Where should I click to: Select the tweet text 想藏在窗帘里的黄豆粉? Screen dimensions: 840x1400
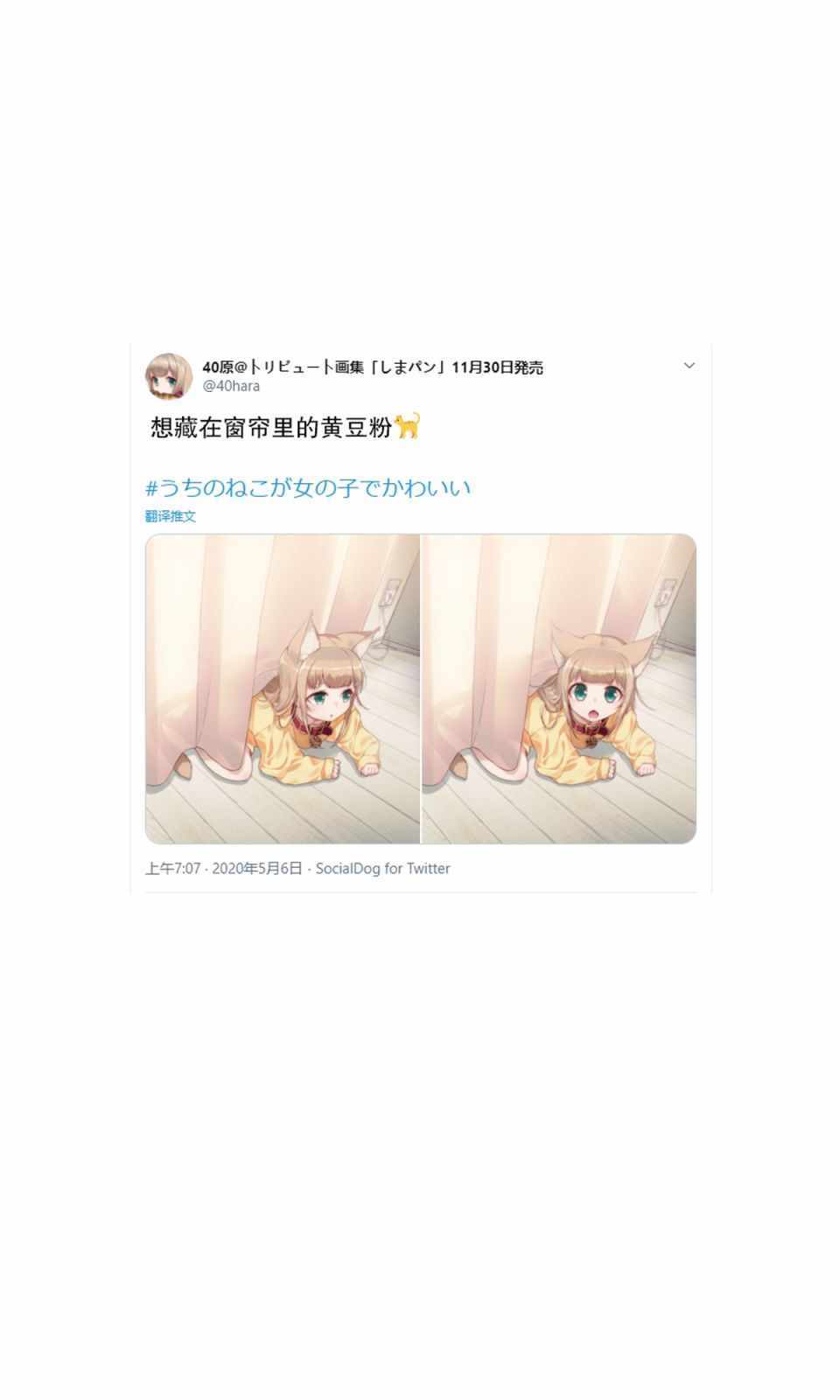(x=271, y=427)
